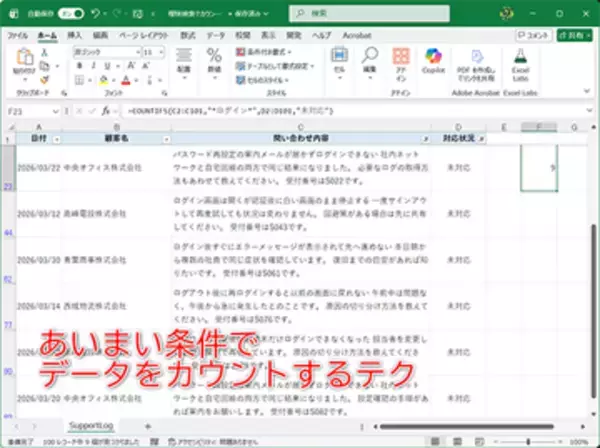Click the Cell Styles icon
Viewport: 600px width, 448px height.
coord(240,80)
